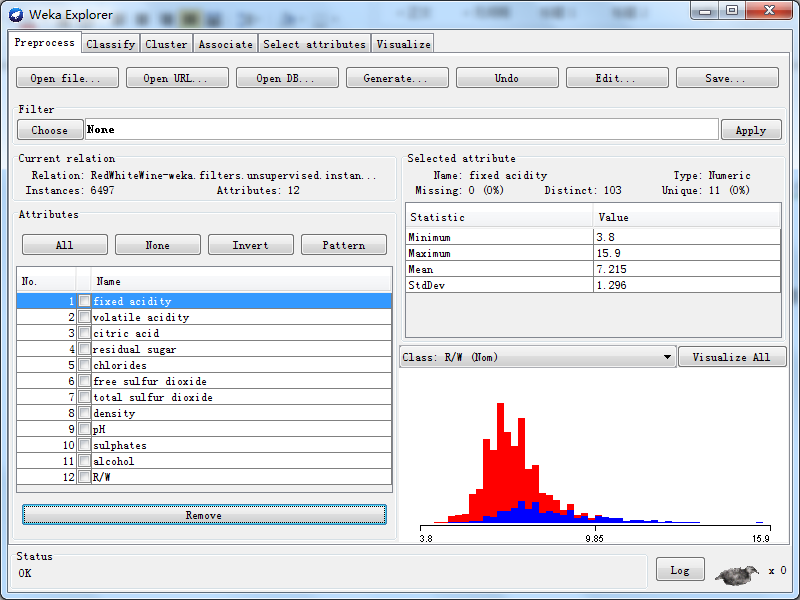Screen dimensions: 800x600
Task: Select the fixed acidity row
Action: 204,301
